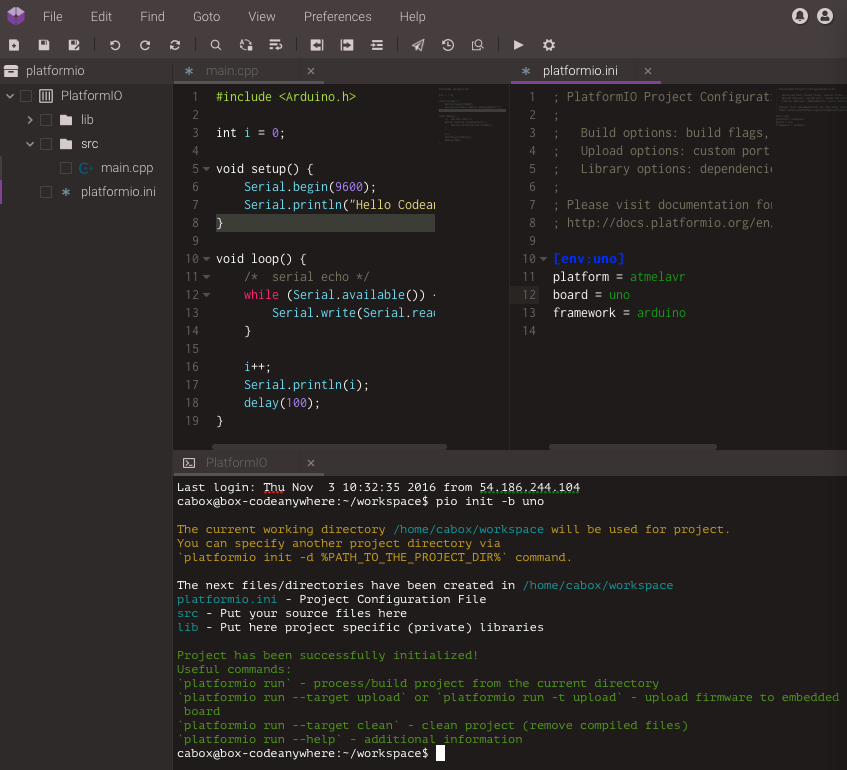Tick the PlatformIO root checkbox
This screenshot has width=847, height=770.
pyautogui.click(x=25, y=96)
